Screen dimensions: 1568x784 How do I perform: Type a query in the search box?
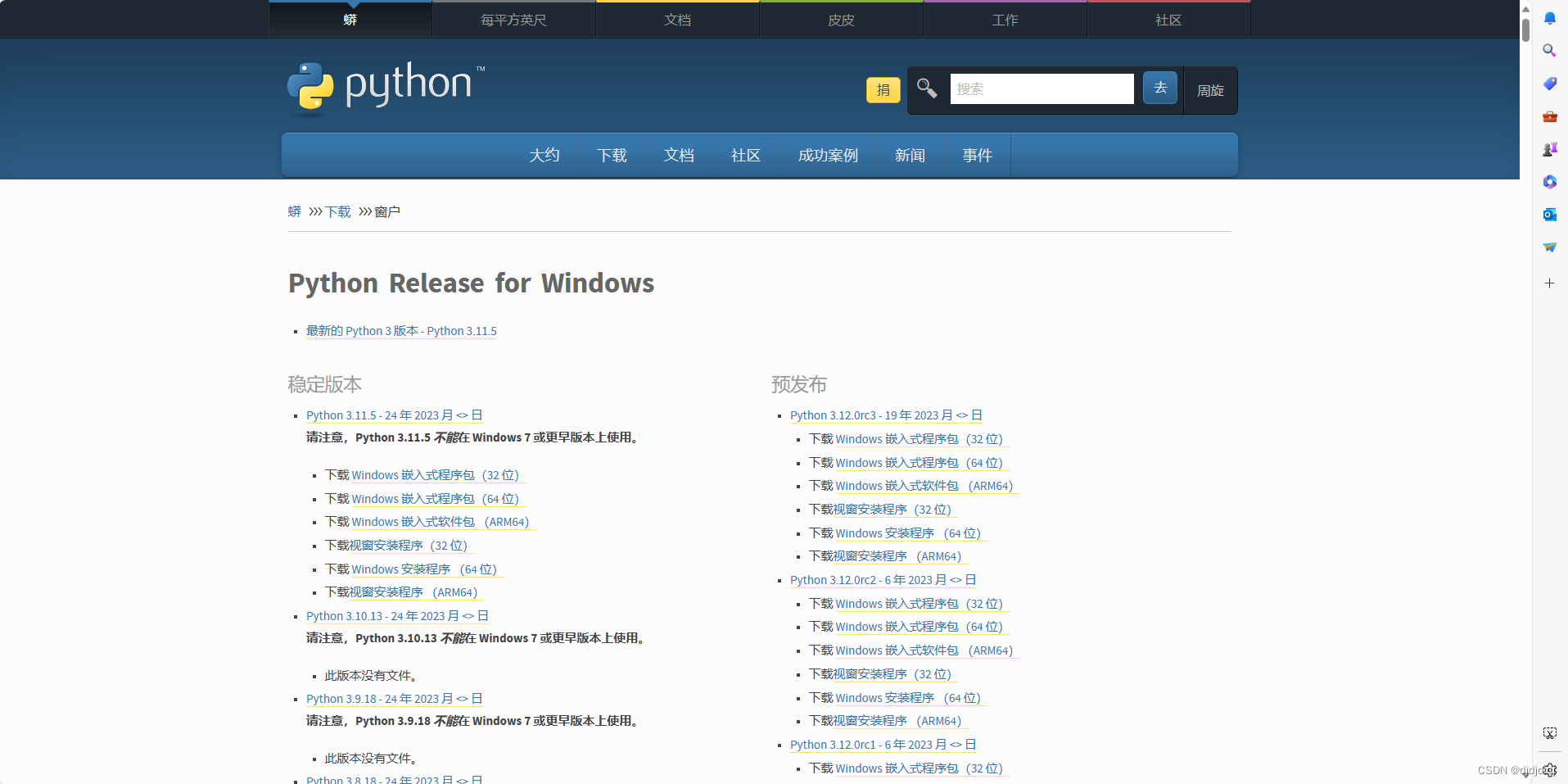[x=1041, y=88]
